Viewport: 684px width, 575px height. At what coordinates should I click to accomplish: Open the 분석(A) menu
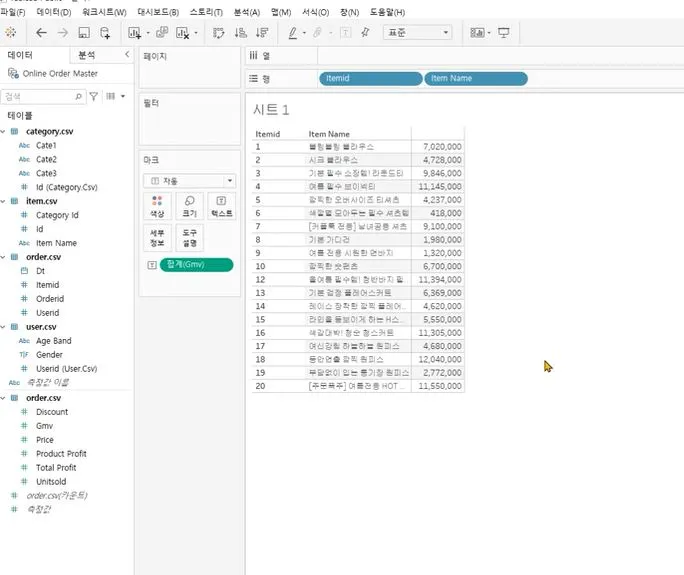(246, 12)
